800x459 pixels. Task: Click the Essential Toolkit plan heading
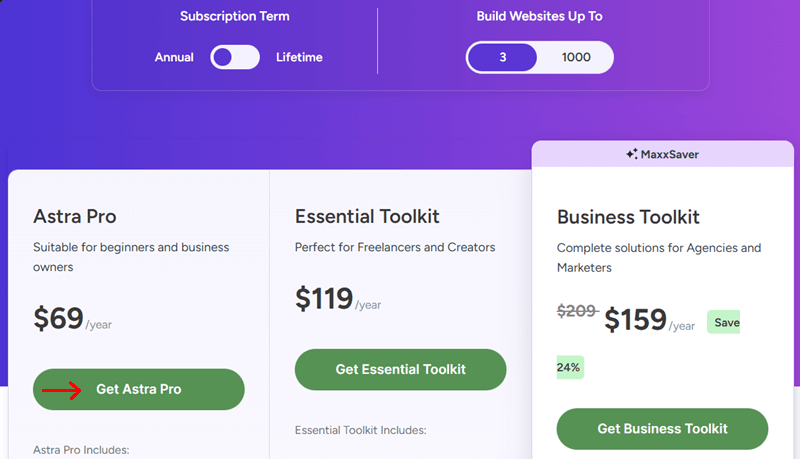tap(367, 216)
